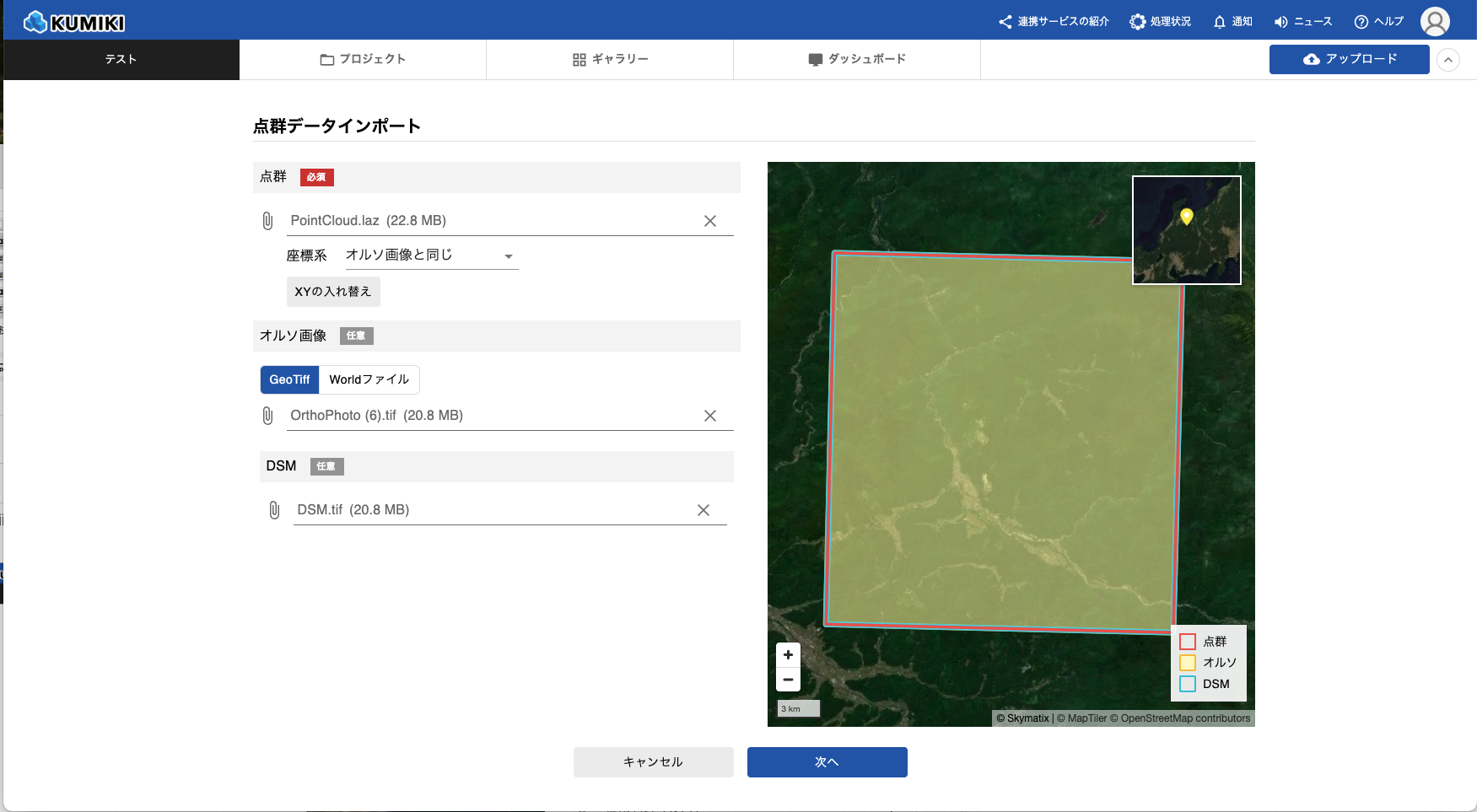
Task: Click the red 点群 legend swatch
Action: 1188,642
